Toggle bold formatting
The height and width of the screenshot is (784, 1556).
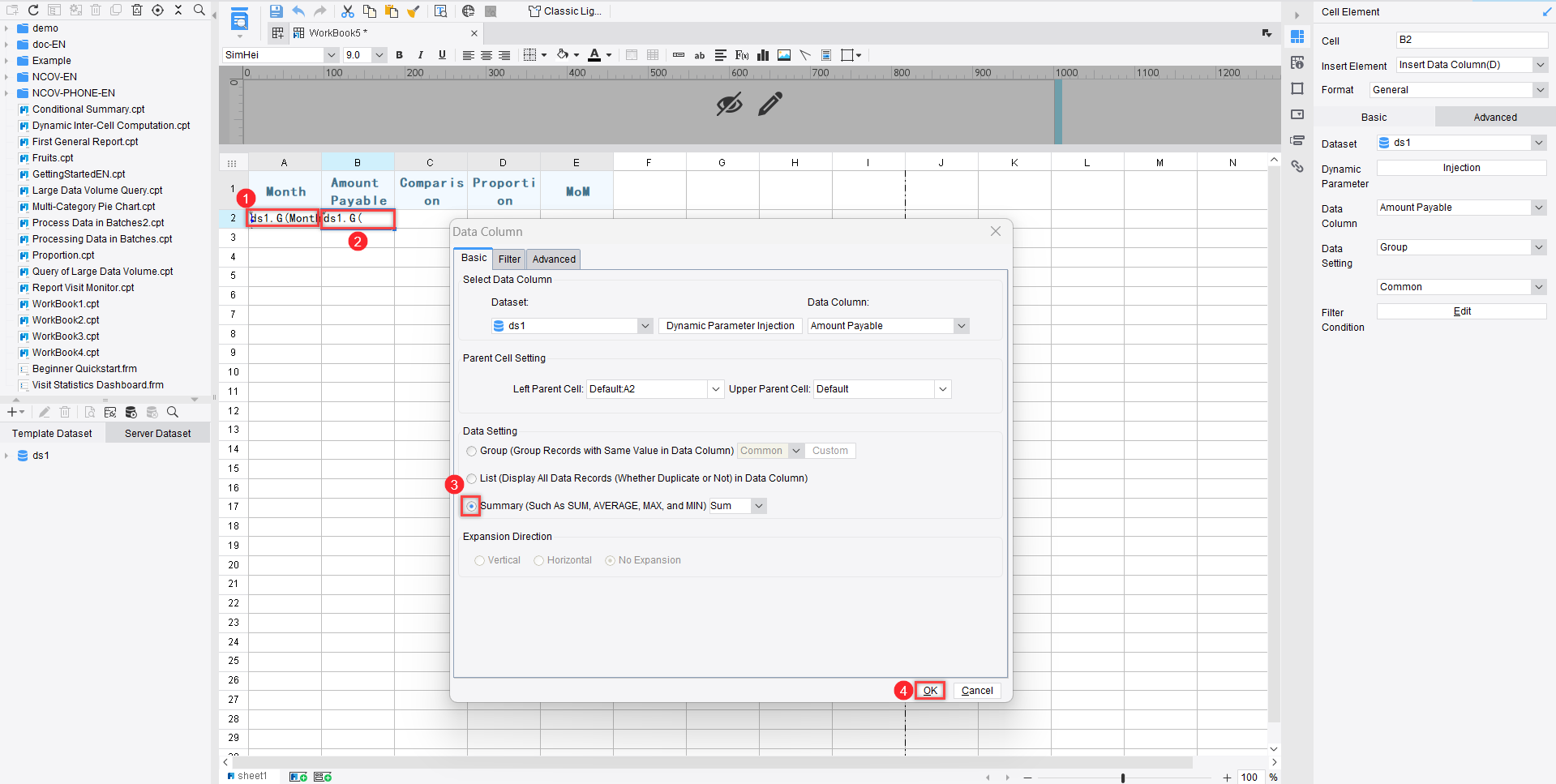pyautogui.click(x=399, y=55)
